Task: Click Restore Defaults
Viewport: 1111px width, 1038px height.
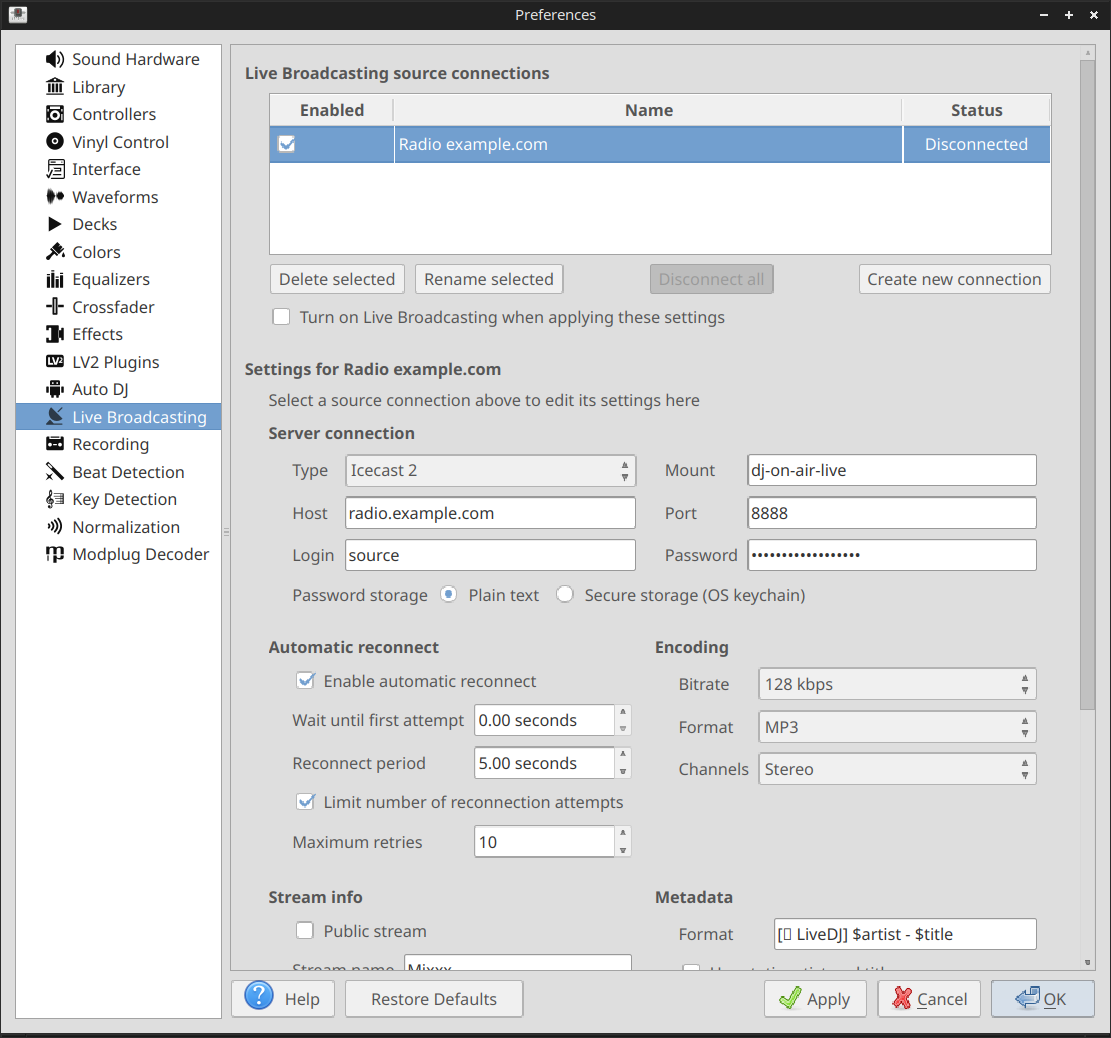Action: (x=433, y=998)
